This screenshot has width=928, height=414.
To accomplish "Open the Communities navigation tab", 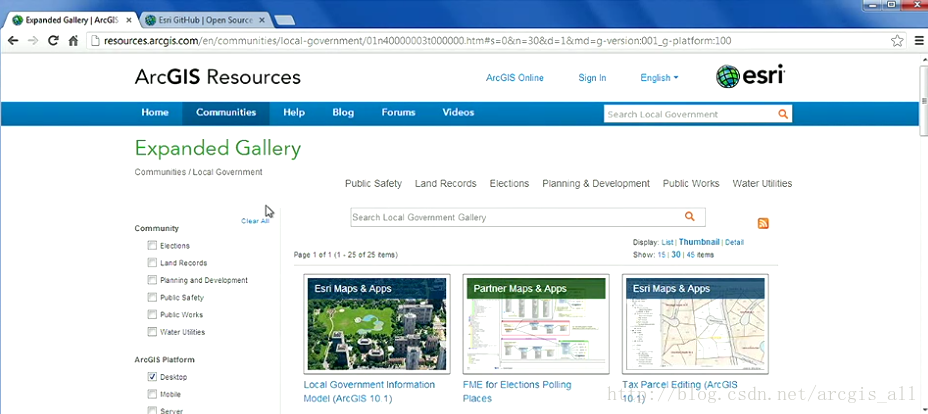I will (x=226, y=113).
